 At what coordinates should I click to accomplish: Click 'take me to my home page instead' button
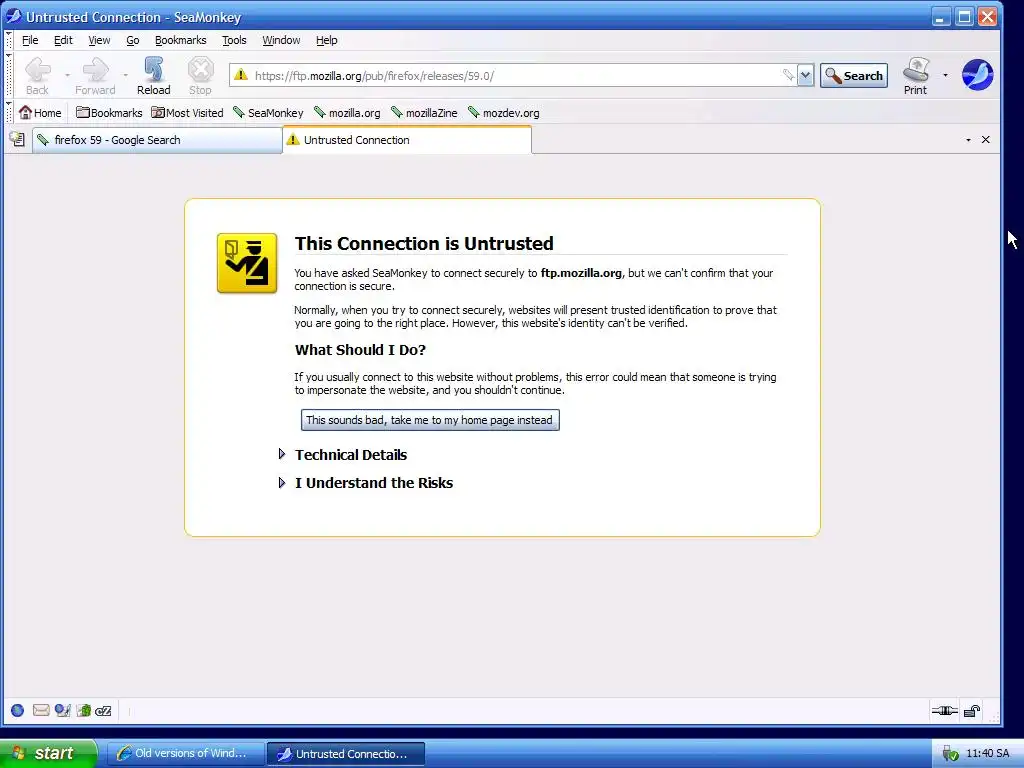point(430,420)
